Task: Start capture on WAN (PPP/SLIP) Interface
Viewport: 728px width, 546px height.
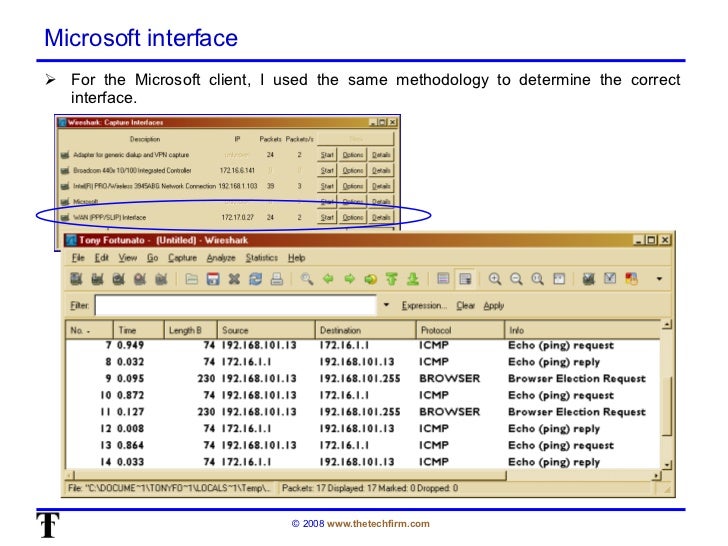Action: [x=327, y=217]
